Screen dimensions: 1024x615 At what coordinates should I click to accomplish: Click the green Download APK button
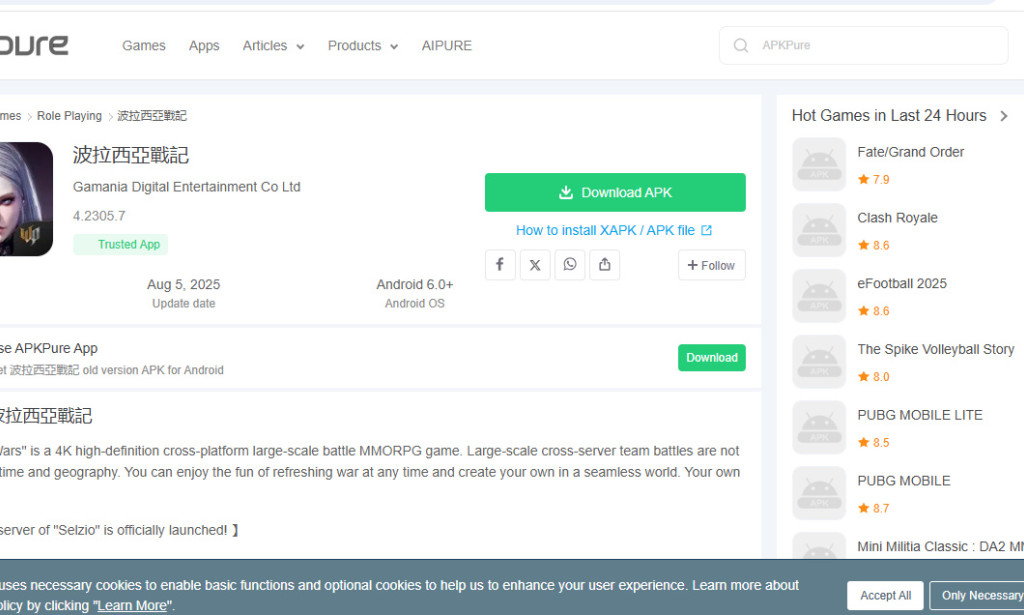click(615, 192)
